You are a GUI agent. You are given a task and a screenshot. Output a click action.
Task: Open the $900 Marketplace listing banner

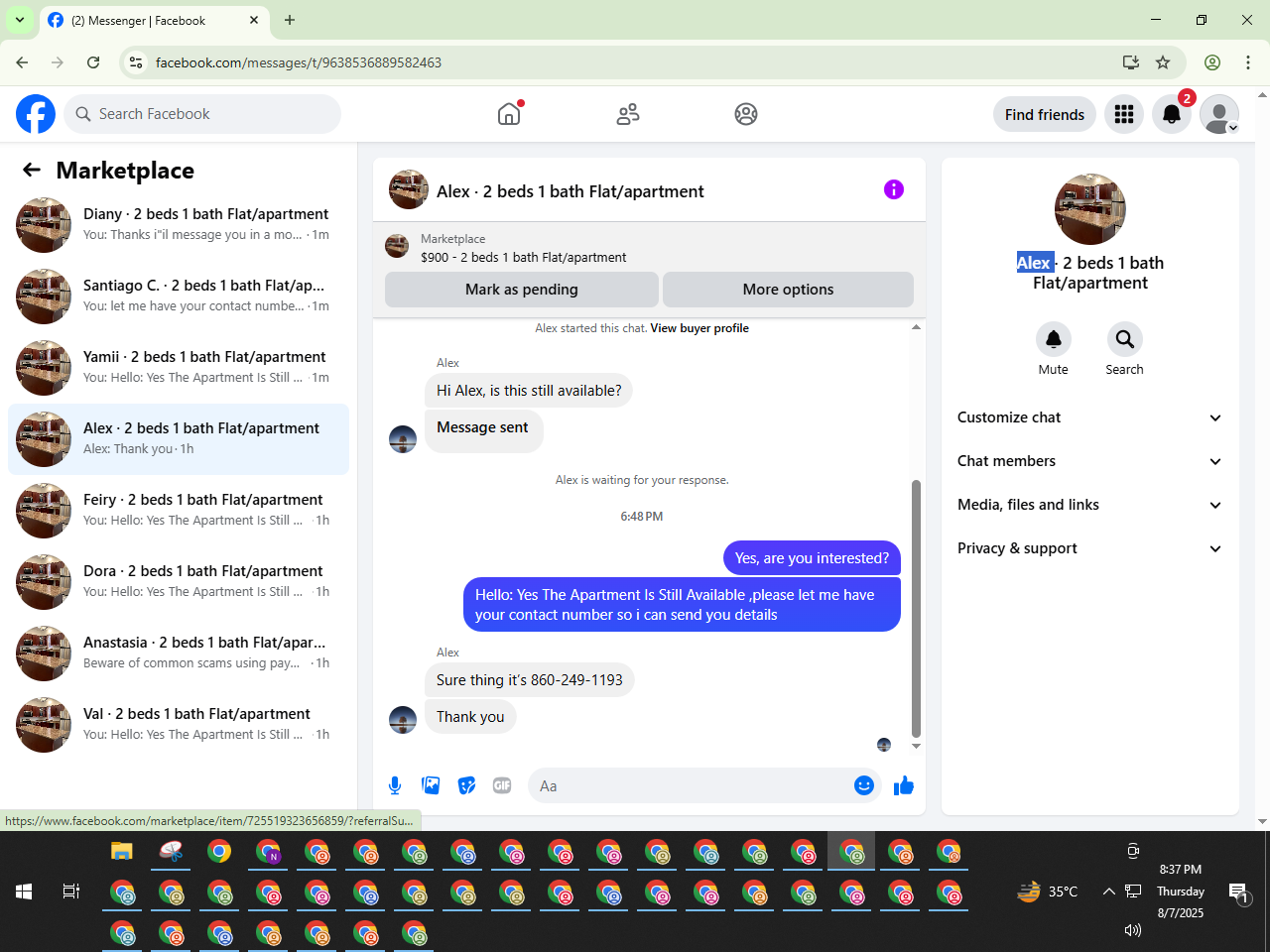[x=649, y=248]
